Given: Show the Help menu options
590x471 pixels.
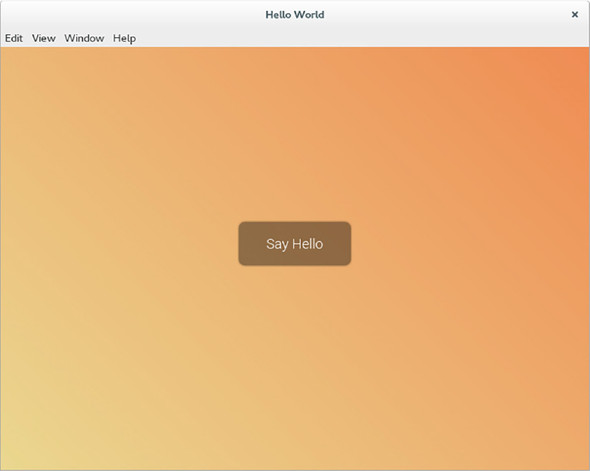Looking at the screenshot, I should pyautogui.click(x=125, y=38).
